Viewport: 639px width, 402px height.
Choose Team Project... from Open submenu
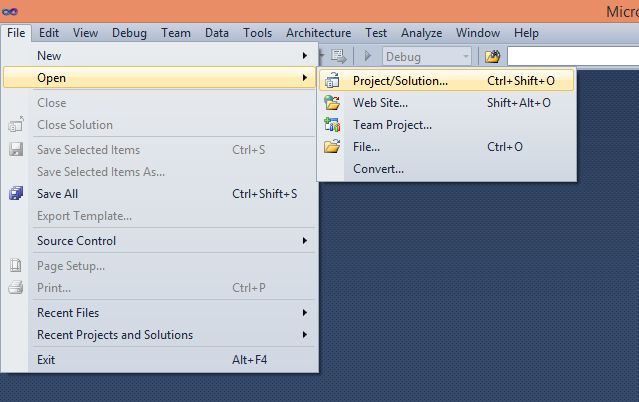(x=446, y=125)
